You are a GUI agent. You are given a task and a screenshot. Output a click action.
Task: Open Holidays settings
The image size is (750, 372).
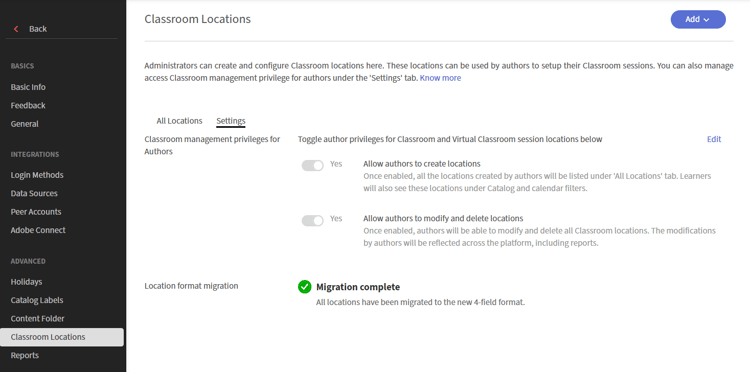coord(26,282)
